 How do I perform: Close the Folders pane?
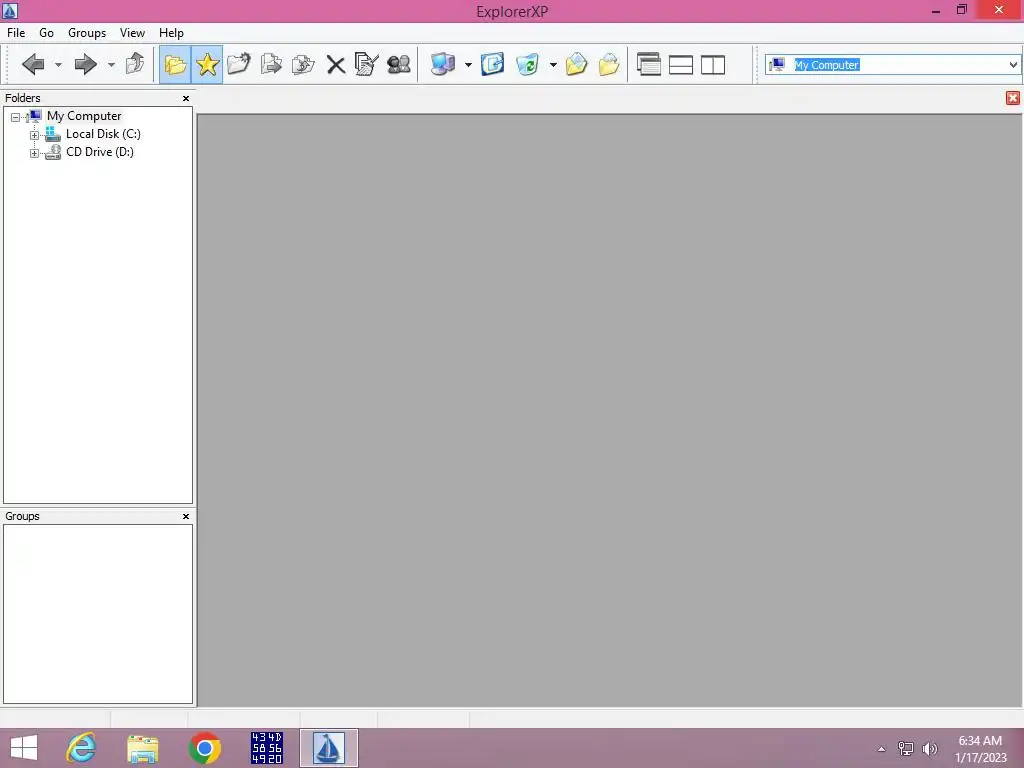pos(186,99)
